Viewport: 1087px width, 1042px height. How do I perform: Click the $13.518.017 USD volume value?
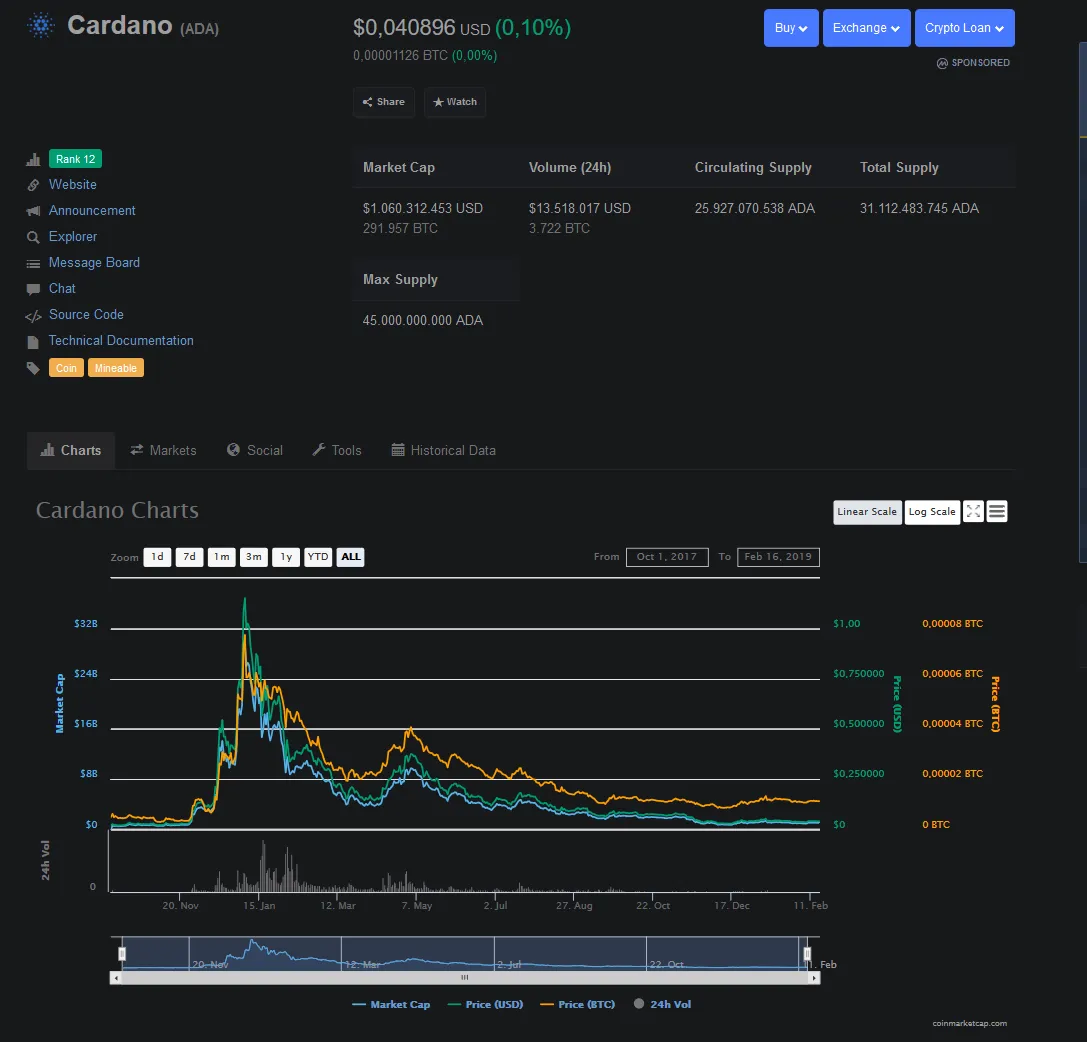pos(580,209)
